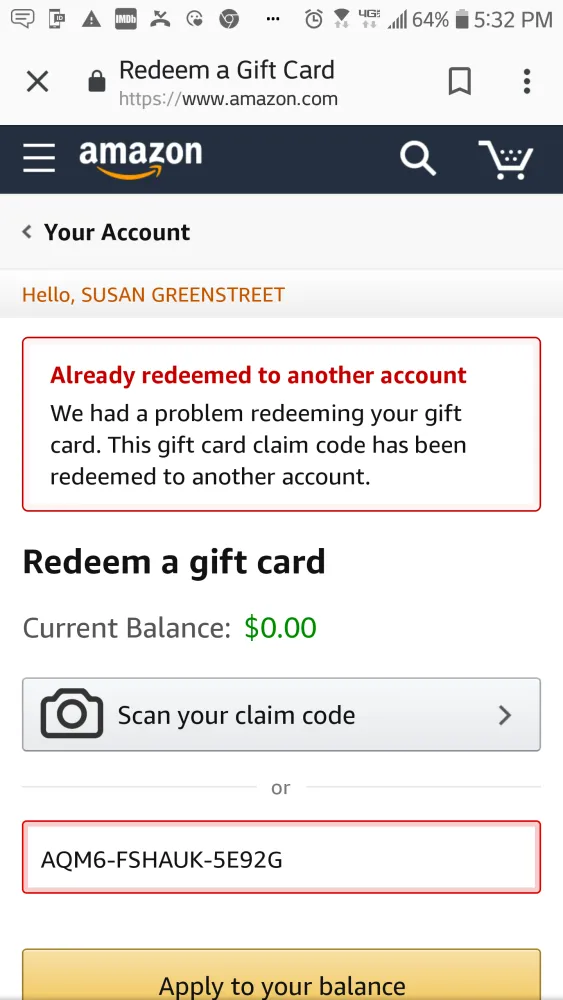Tap the arrow on Scan claim code
This screenshot has height=1000, width=563.
505,715
